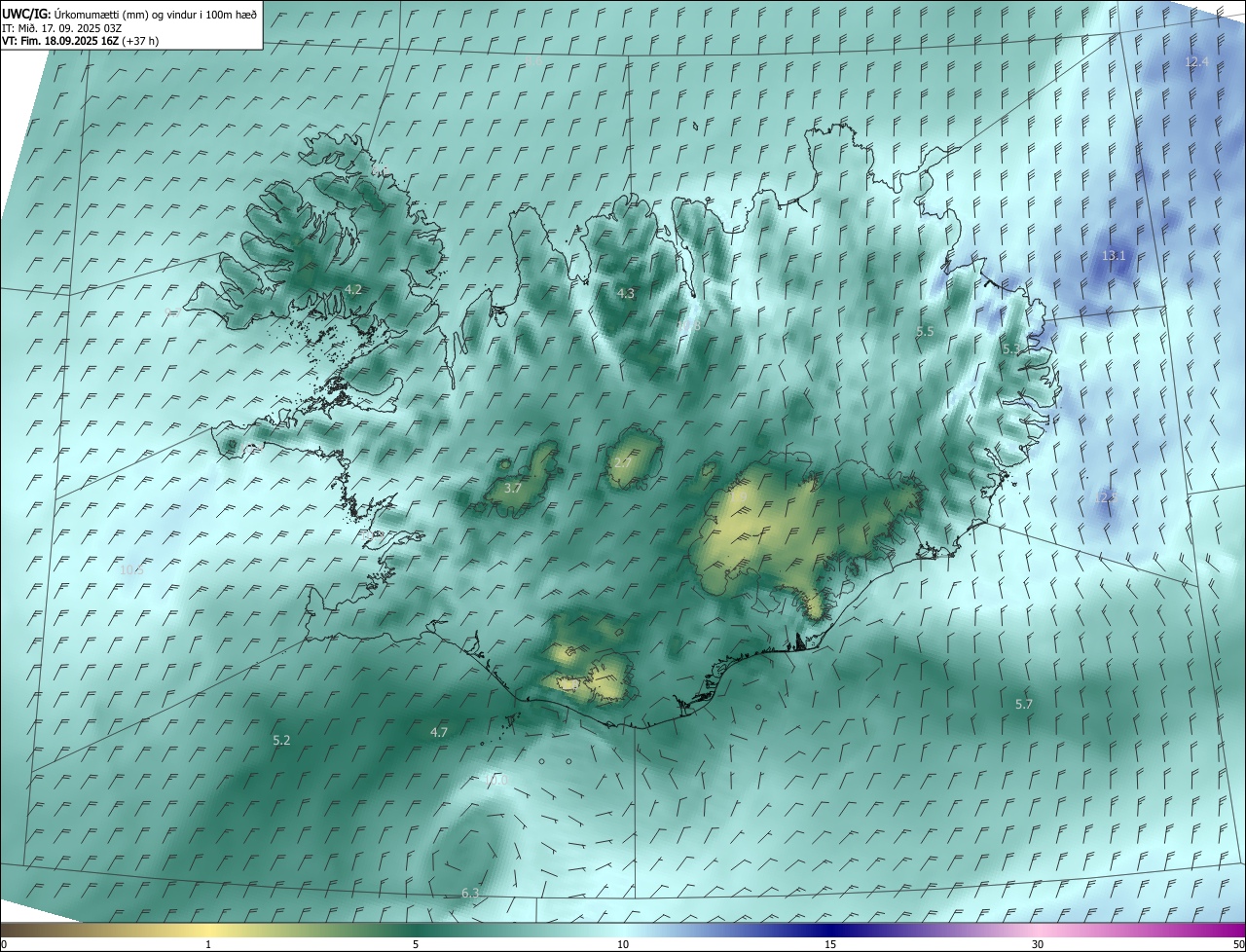The width and height of the screenshot is (1246, 952).
Task: Click the 15 tick label on the color scale
Action: 830,944
